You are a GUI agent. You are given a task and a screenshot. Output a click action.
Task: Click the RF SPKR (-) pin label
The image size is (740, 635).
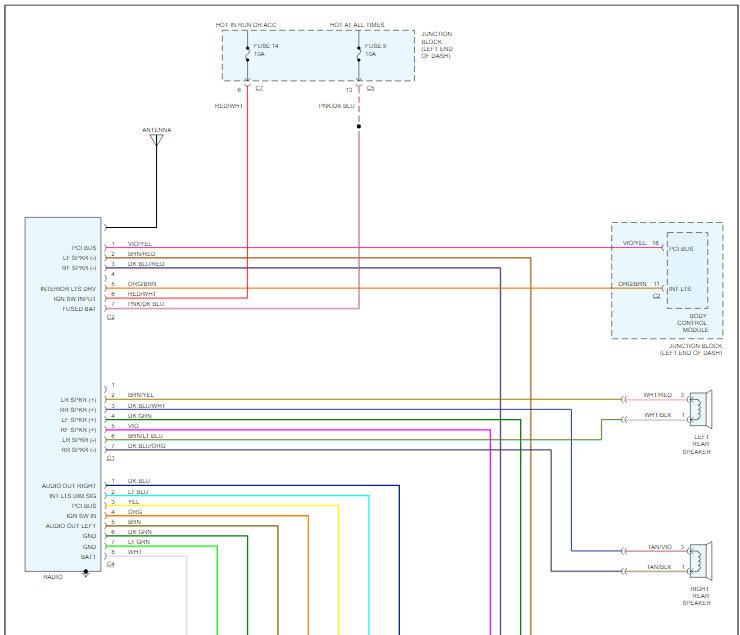(x=79, y=268)
